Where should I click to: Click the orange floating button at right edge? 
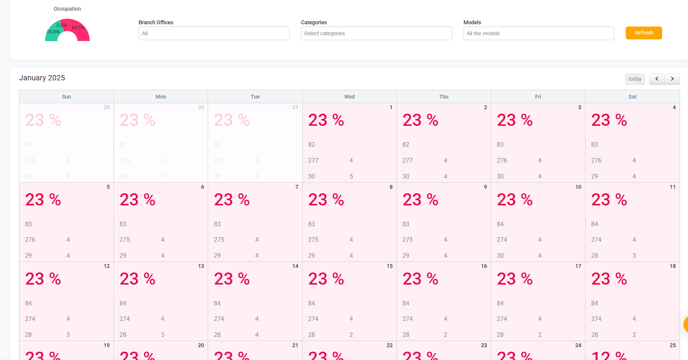685,325
